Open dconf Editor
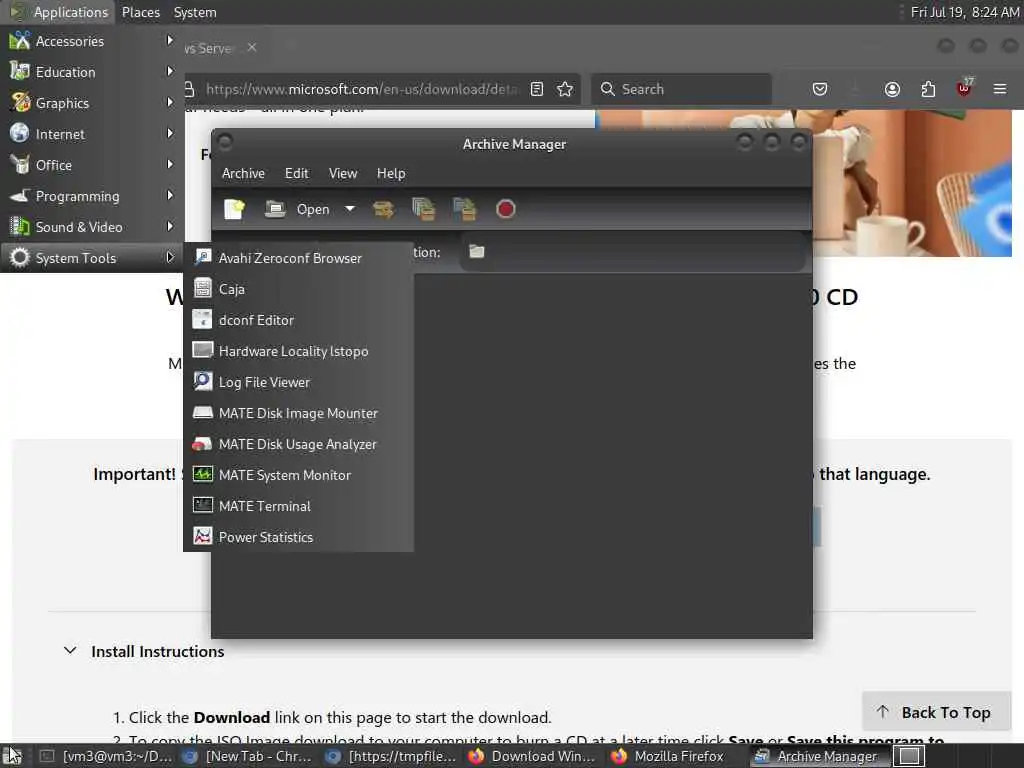 (298, 320)
